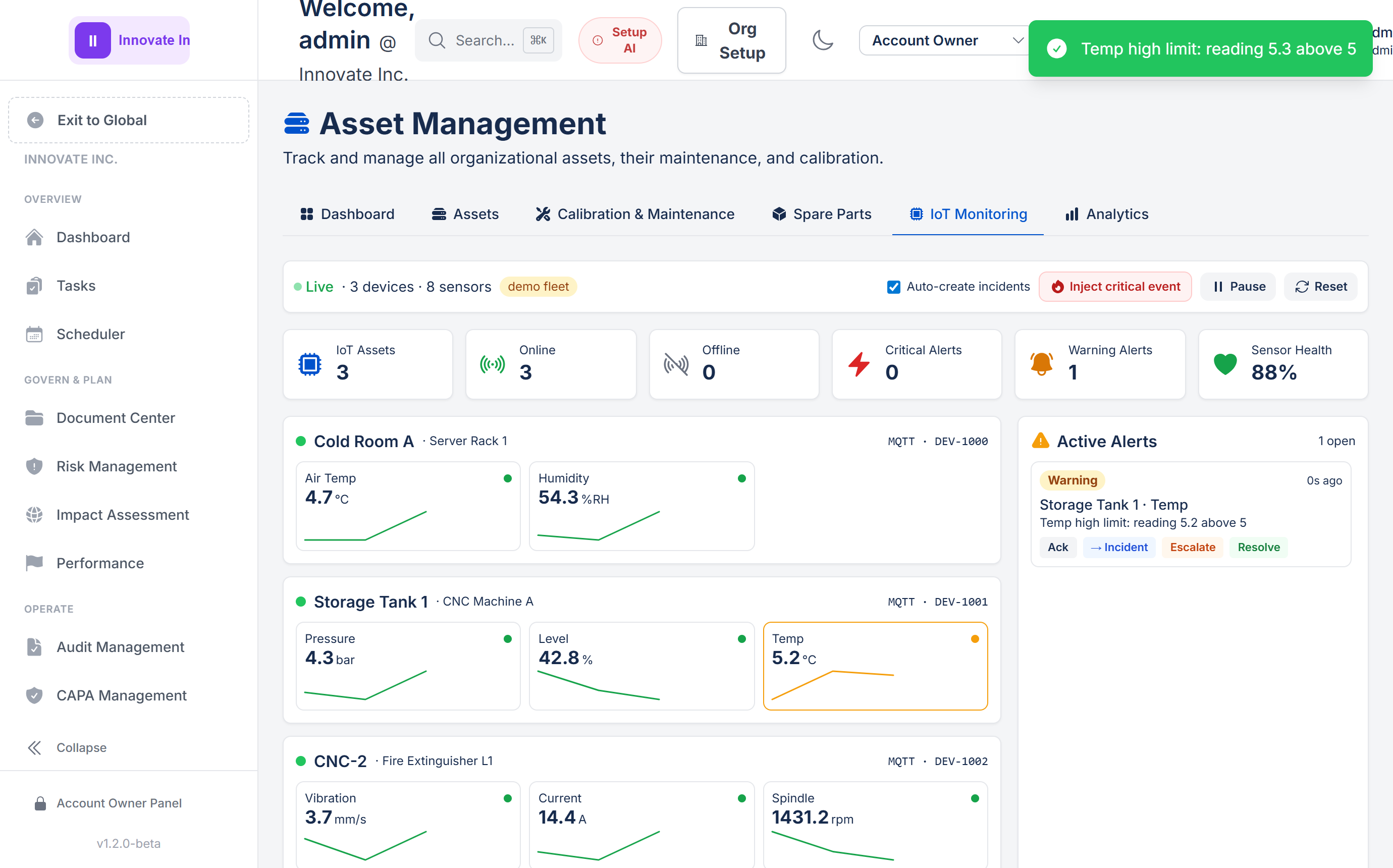
Task: Click CAPA Management shield-check icon
Action: tap(34, 695)
